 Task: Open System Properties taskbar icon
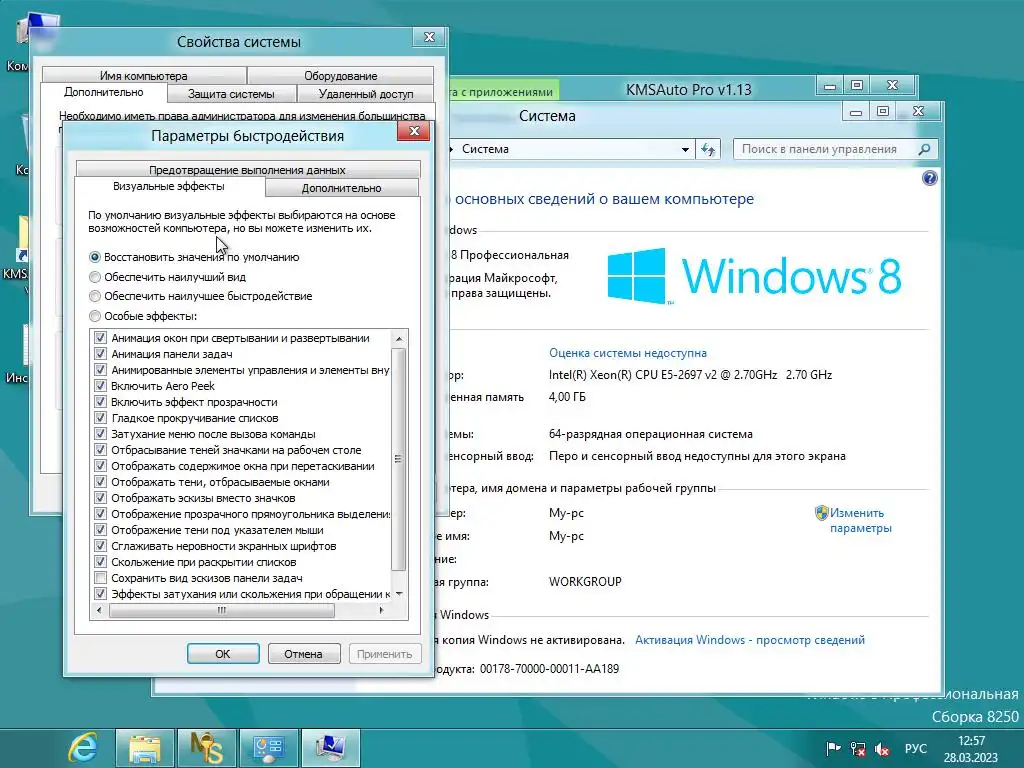(330, 748)
